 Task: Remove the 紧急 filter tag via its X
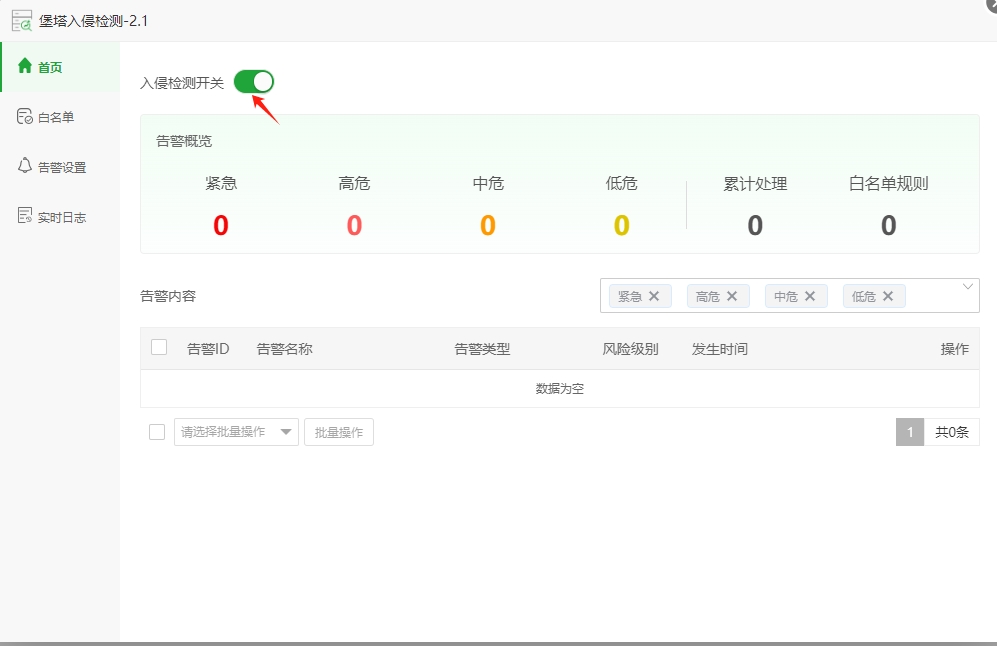coord(654,296)
